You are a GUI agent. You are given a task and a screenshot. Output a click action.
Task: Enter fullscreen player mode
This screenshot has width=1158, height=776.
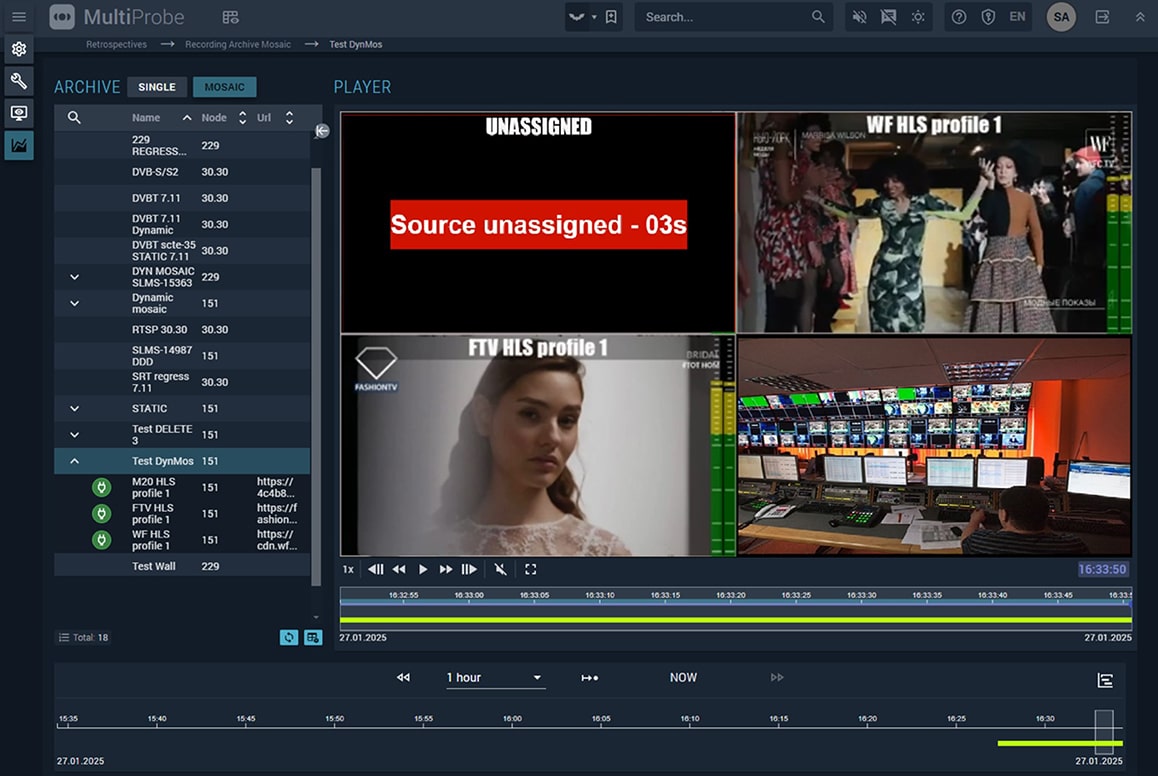pyautogui.click(x=530, y=569)
